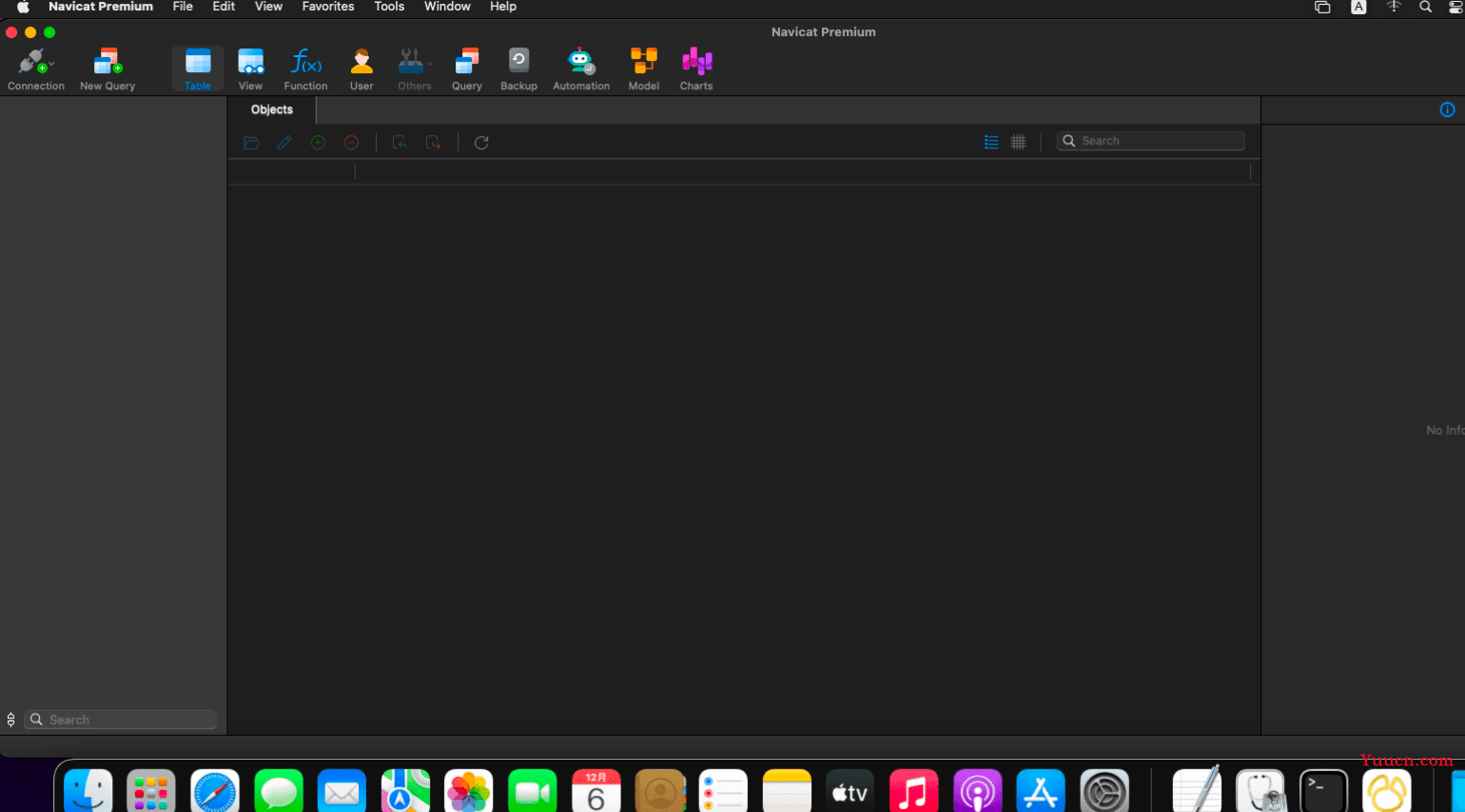Viewport: 1465px width, 812px height.
Task: Click the design table pencil icon
Action: point(284,143)
